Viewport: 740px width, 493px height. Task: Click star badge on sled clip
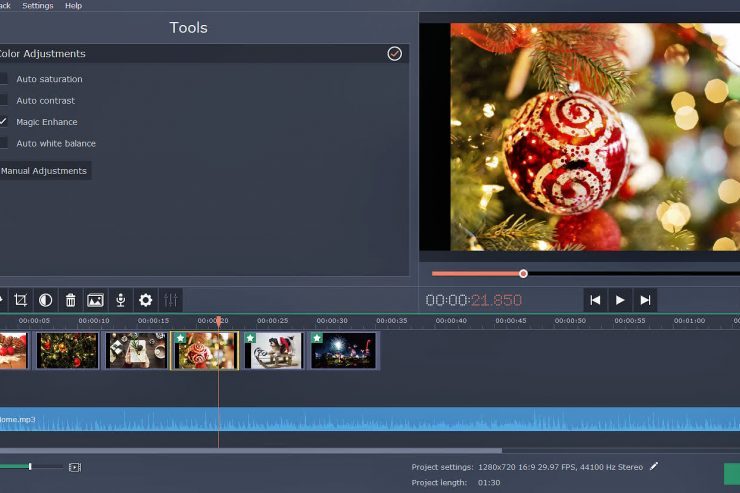click(x=250, y=338)
